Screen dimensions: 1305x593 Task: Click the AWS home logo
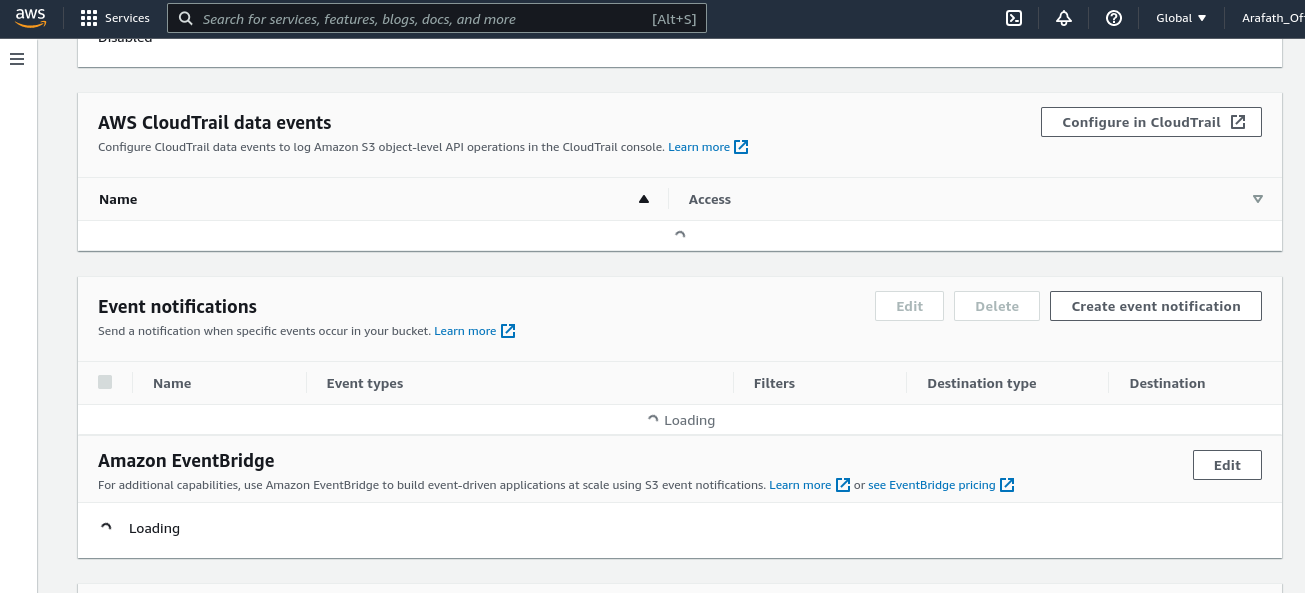pyautogui.click(x=31, y=17)
